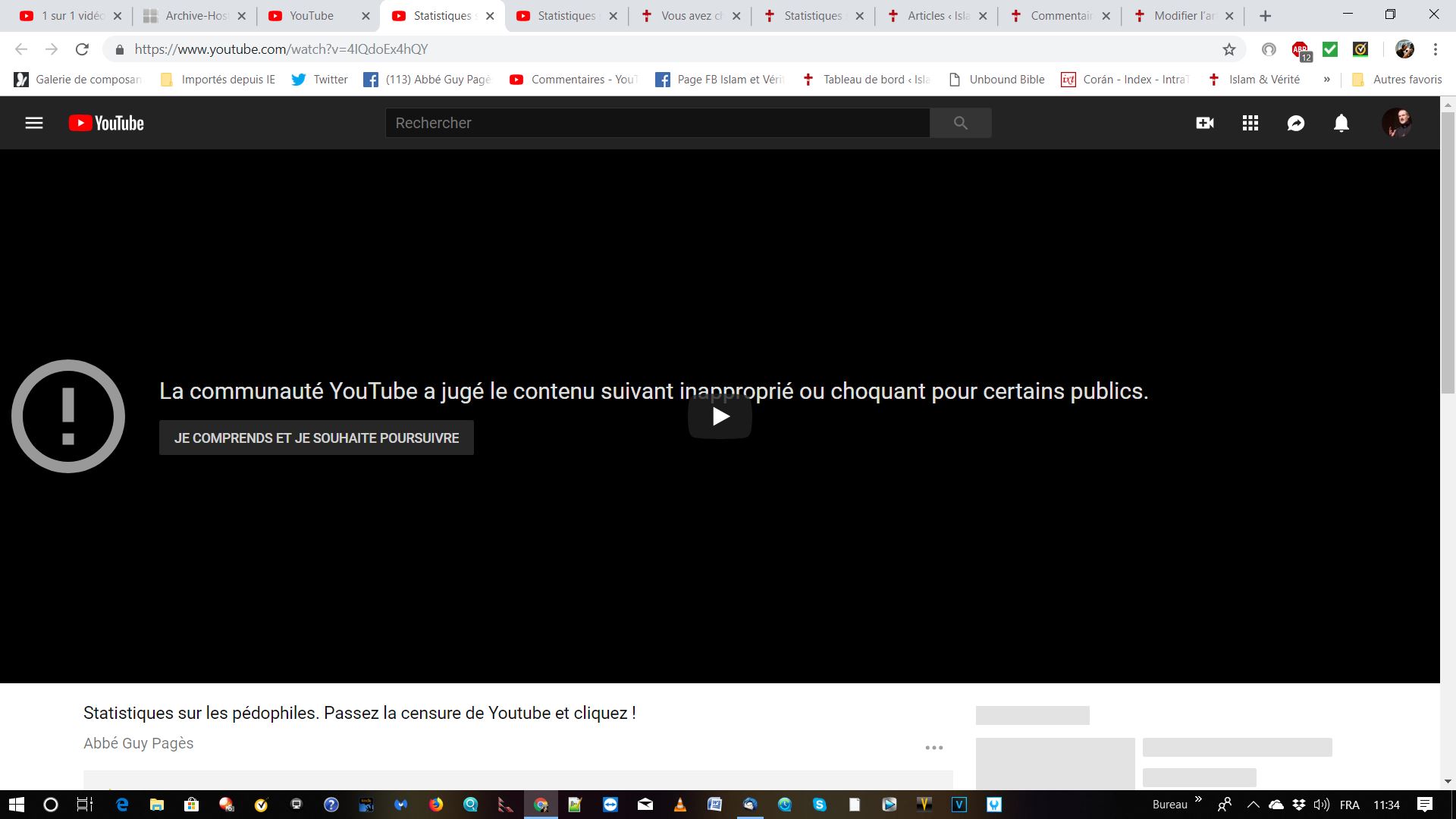Open the Chrome three-dot menu

(1436, 49)
